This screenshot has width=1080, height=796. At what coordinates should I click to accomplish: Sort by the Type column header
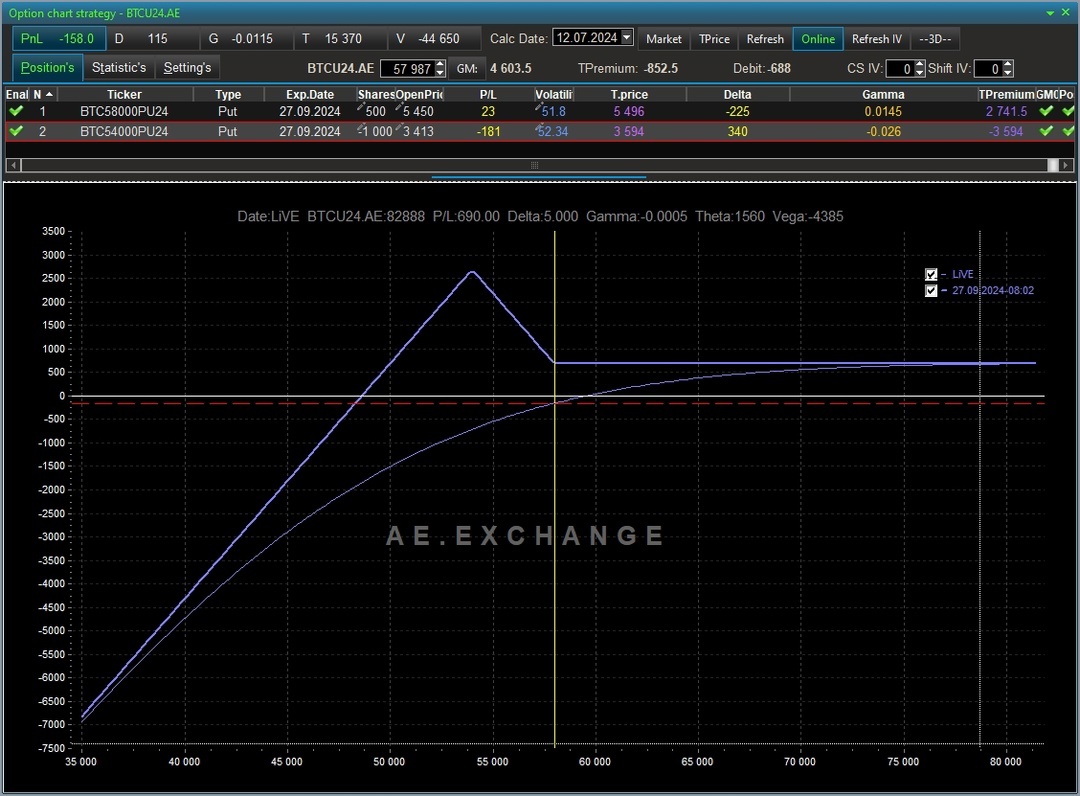[x=228, y=94]
